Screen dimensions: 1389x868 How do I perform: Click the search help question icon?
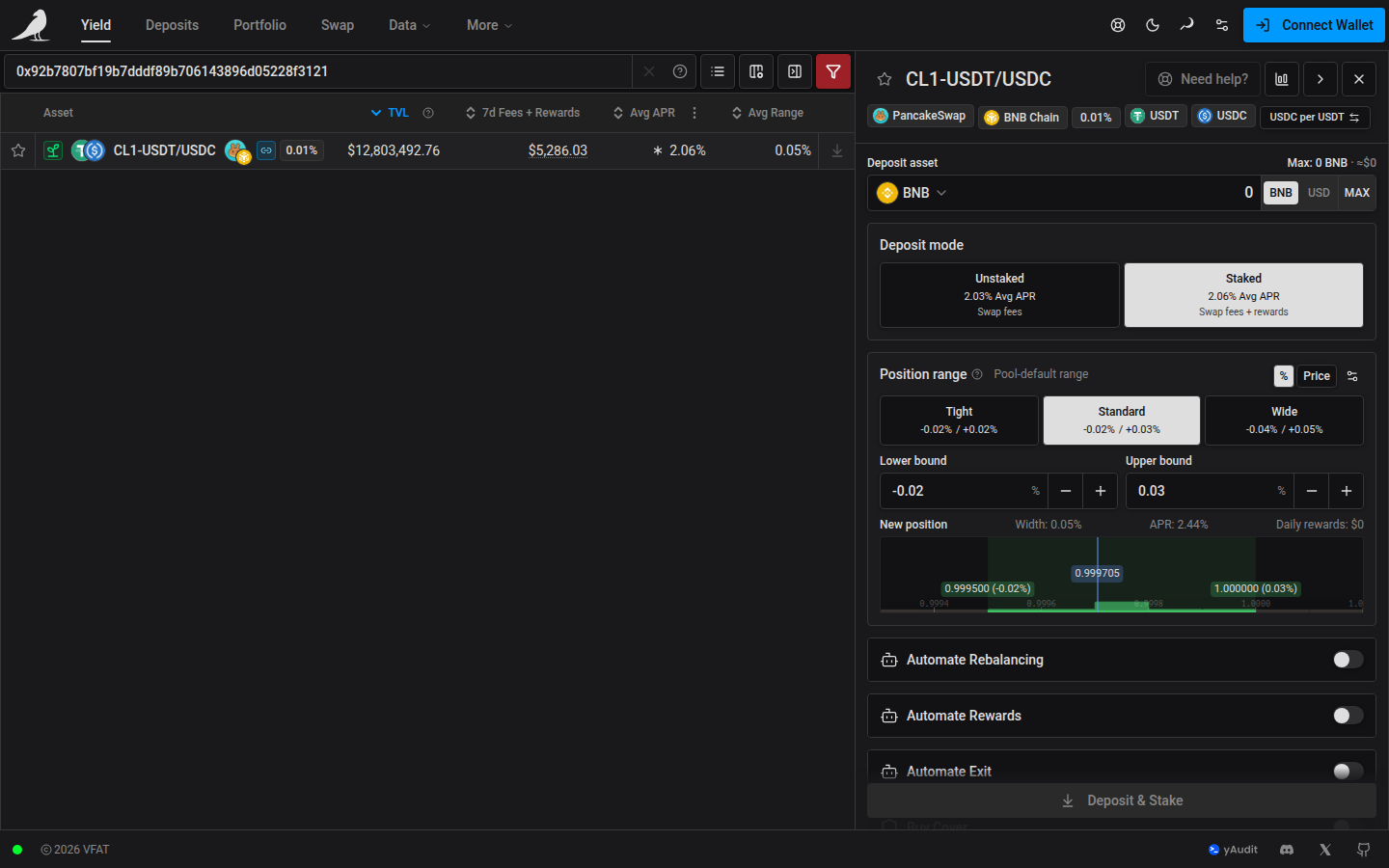680,71
